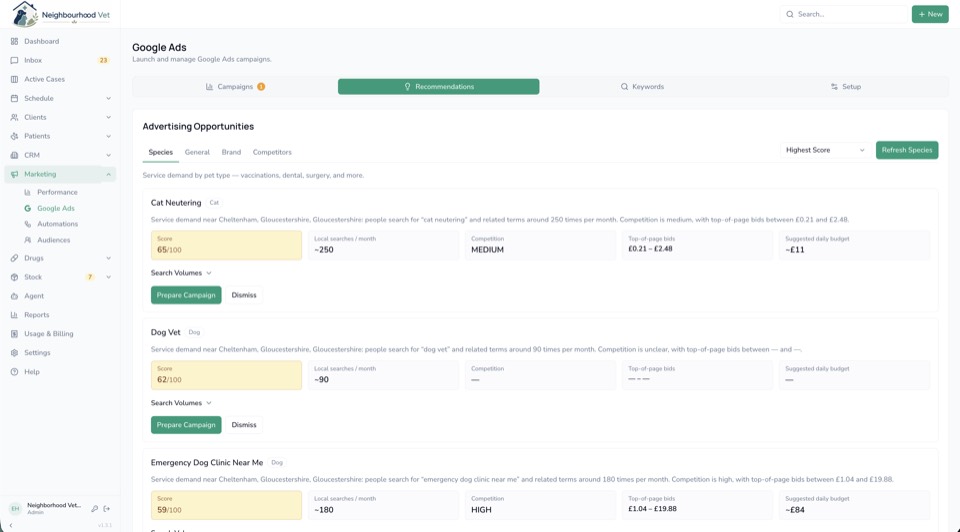The image size is (960, 532).
Task: Click the green New button
Action: coord(930,14)
